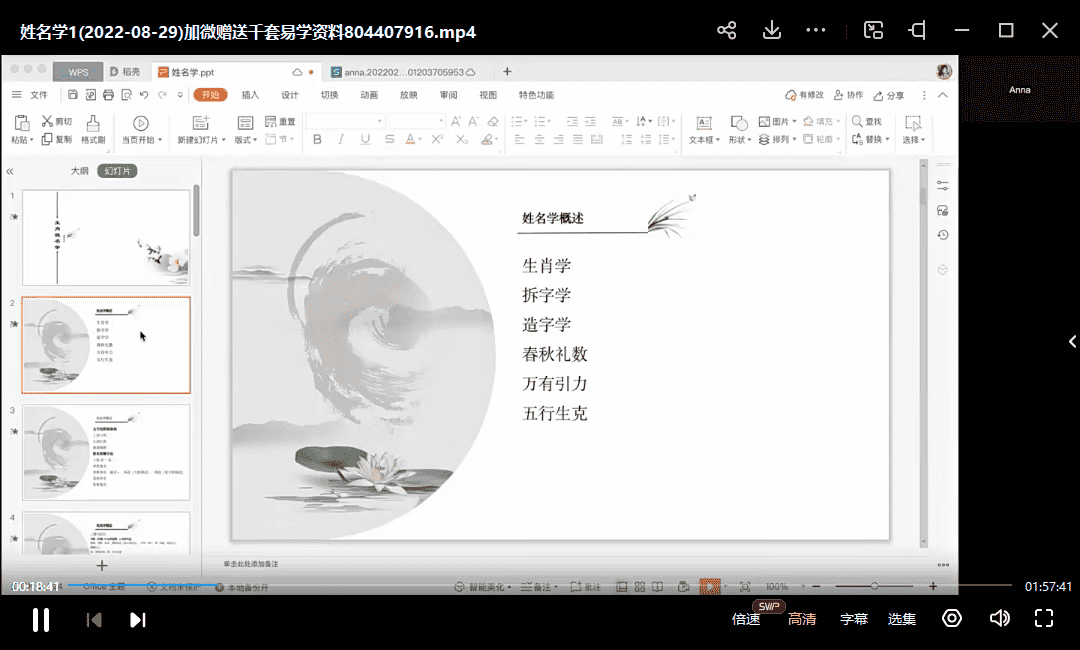This screenshot has height=650, width=1080.
Task: Mute the volume speaker icon
Action: pos(999,618)
